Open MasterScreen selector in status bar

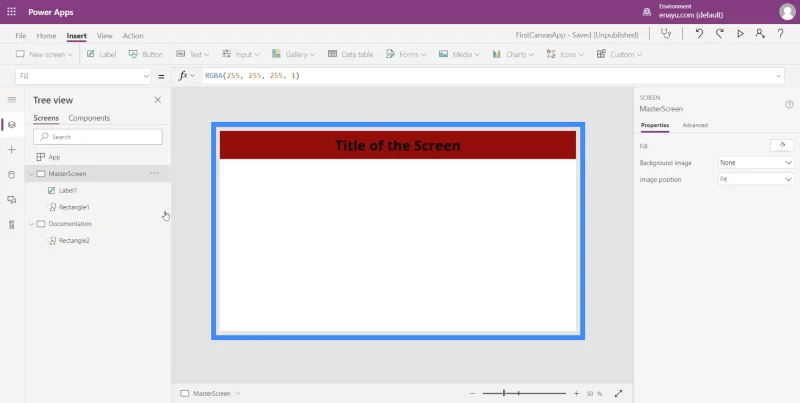pyautogui.click(x=211, y=393)
